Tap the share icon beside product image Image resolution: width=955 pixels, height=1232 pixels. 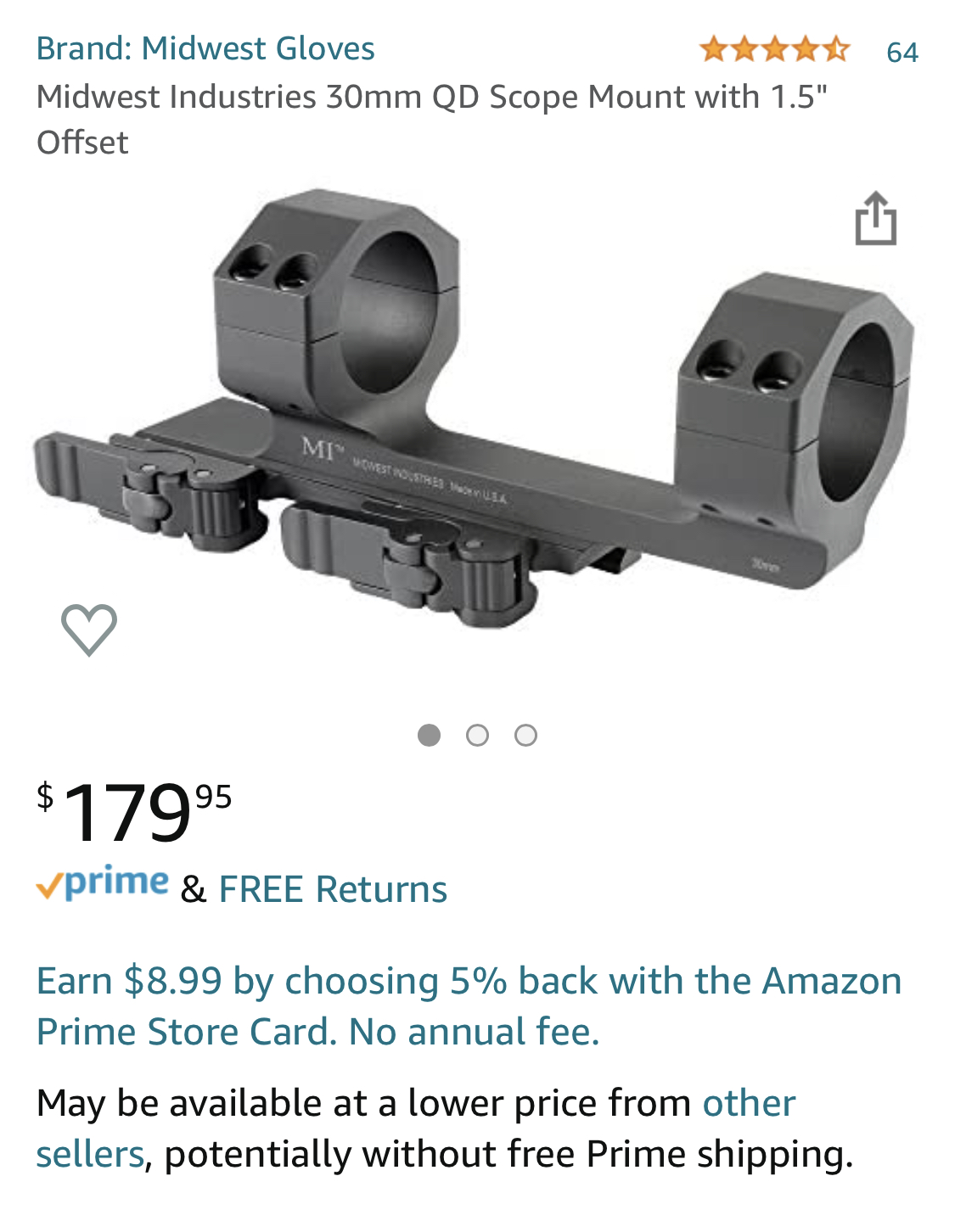[875, 219]
